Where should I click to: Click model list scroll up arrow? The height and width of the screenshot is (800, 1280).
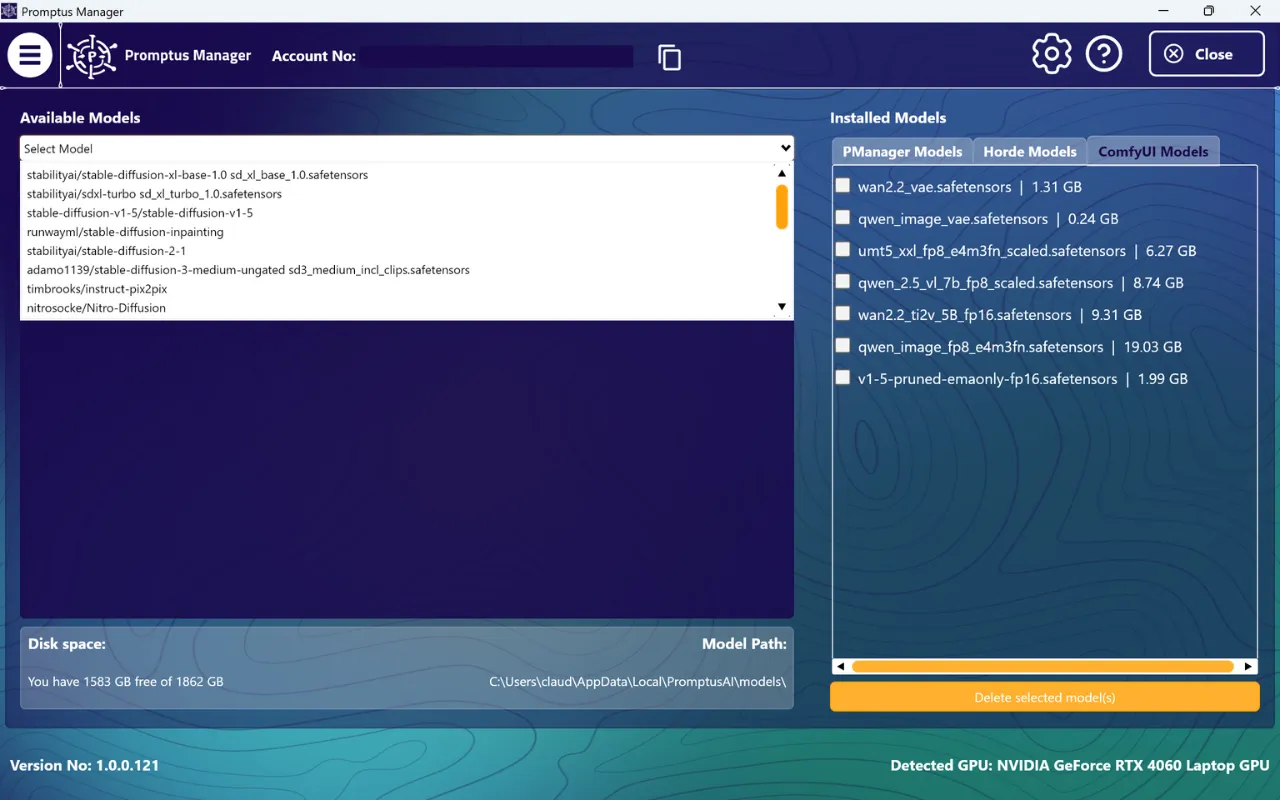point(782,173)
